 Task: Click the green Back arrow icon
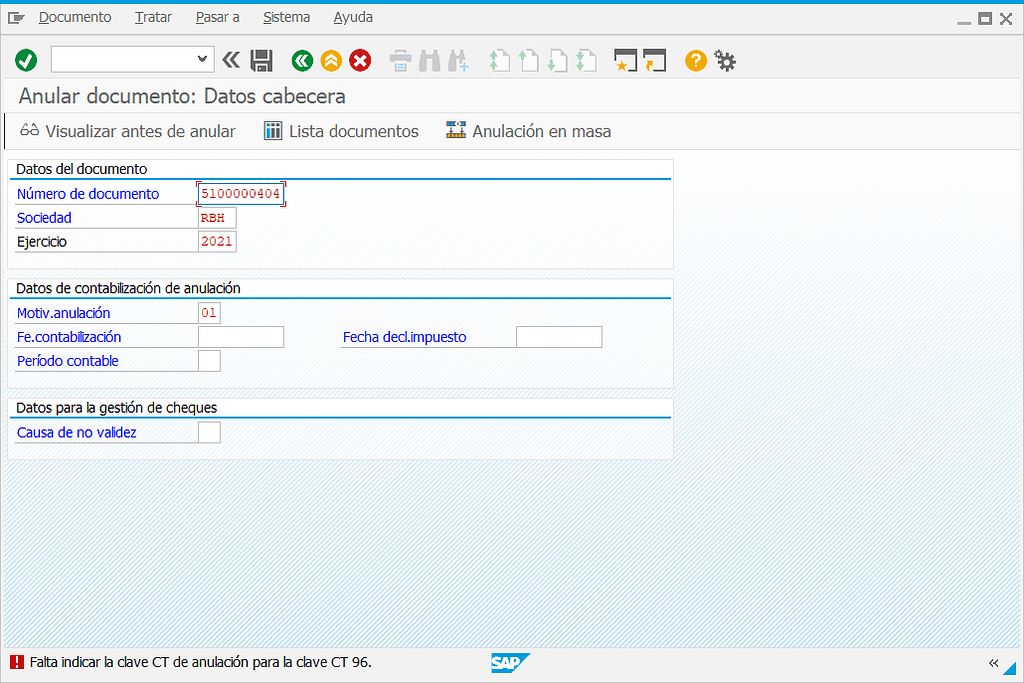pyautogui.click(x=302, y=61)
